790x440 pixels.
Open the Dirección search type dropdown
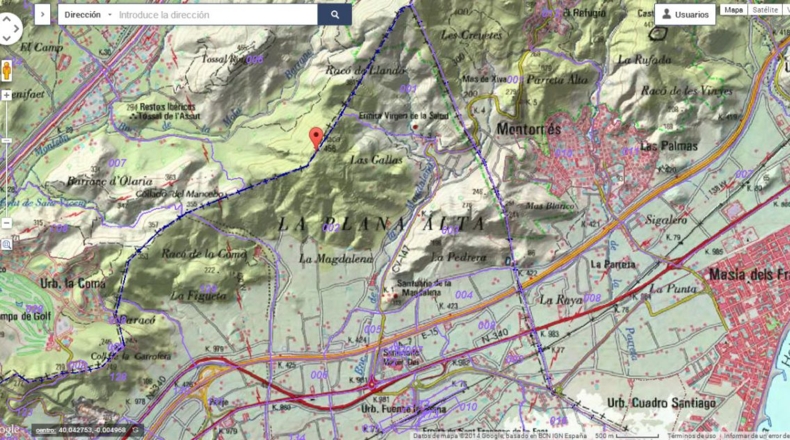tap(88, 15)
